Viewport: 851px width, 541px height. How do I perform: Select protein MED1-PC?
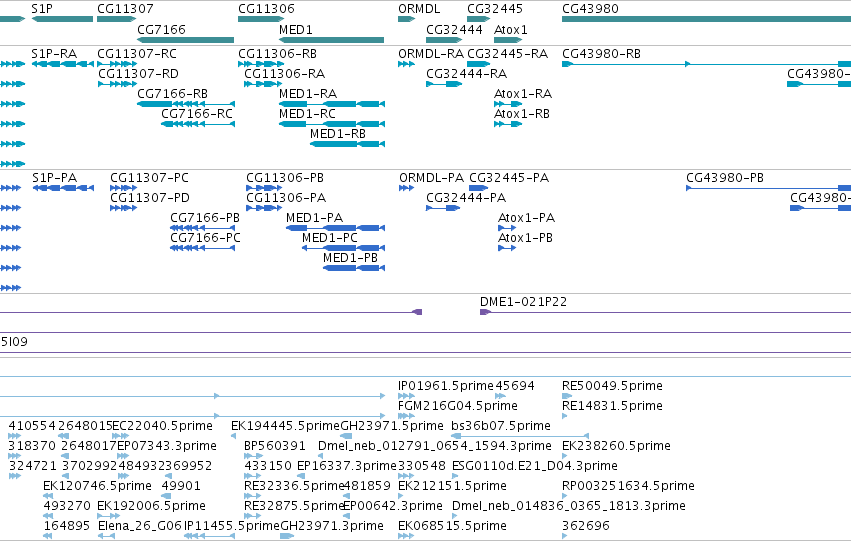pos(330,238)
